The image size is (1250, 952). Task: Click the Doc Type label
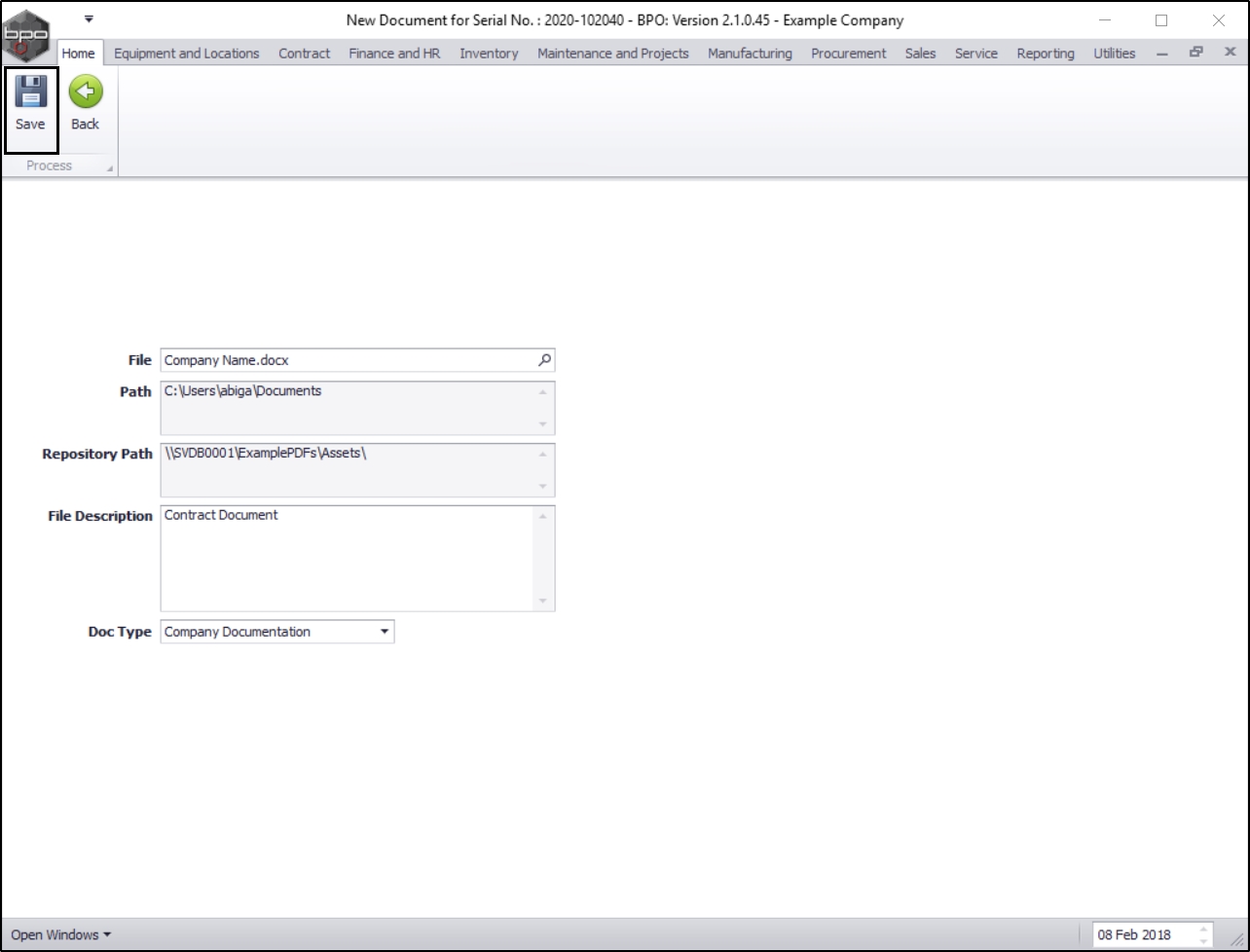coord(120,632)
